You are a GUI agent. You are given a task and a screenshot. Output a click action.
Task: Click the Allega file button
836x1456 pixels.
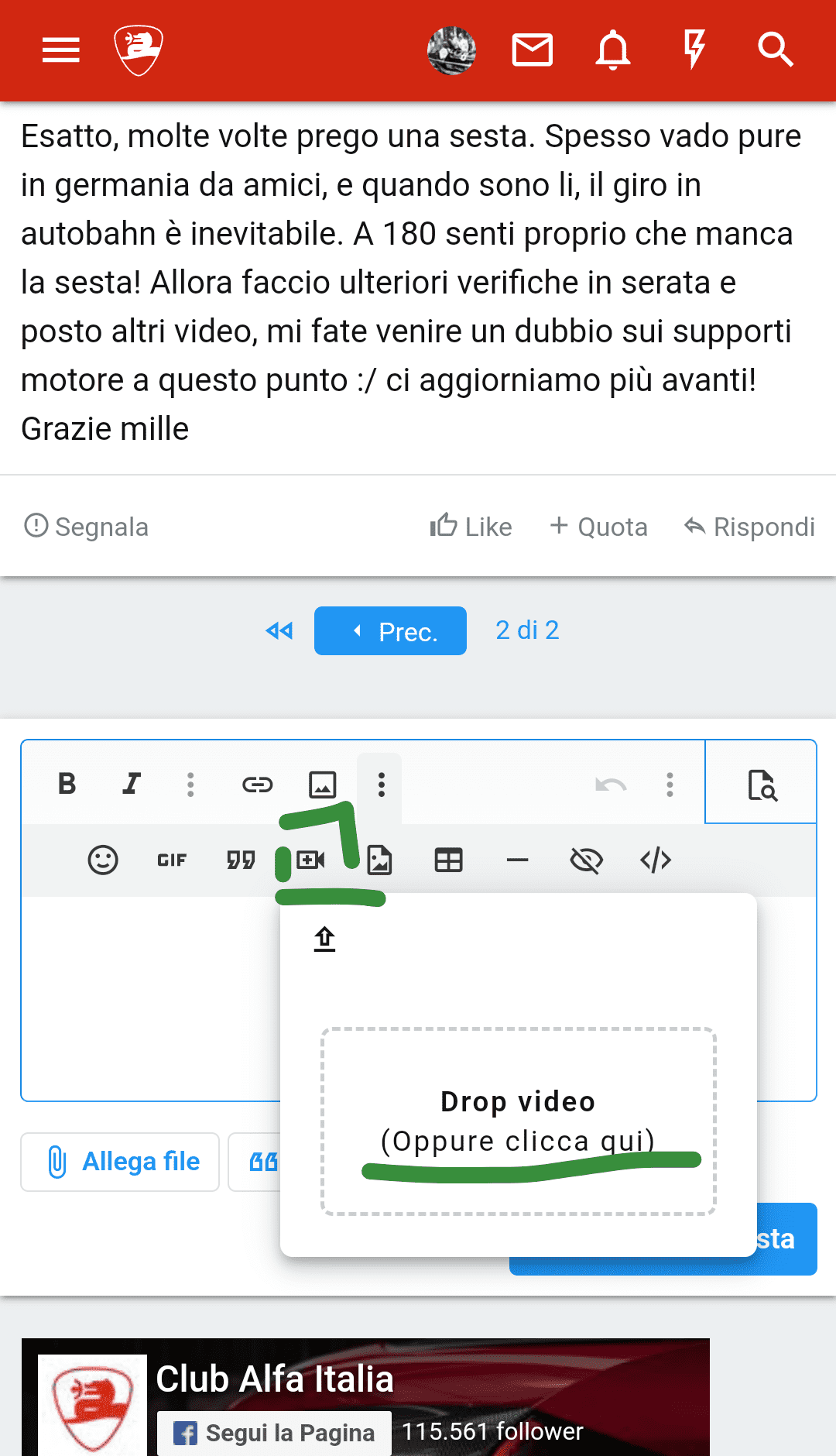click(120, 1162)
